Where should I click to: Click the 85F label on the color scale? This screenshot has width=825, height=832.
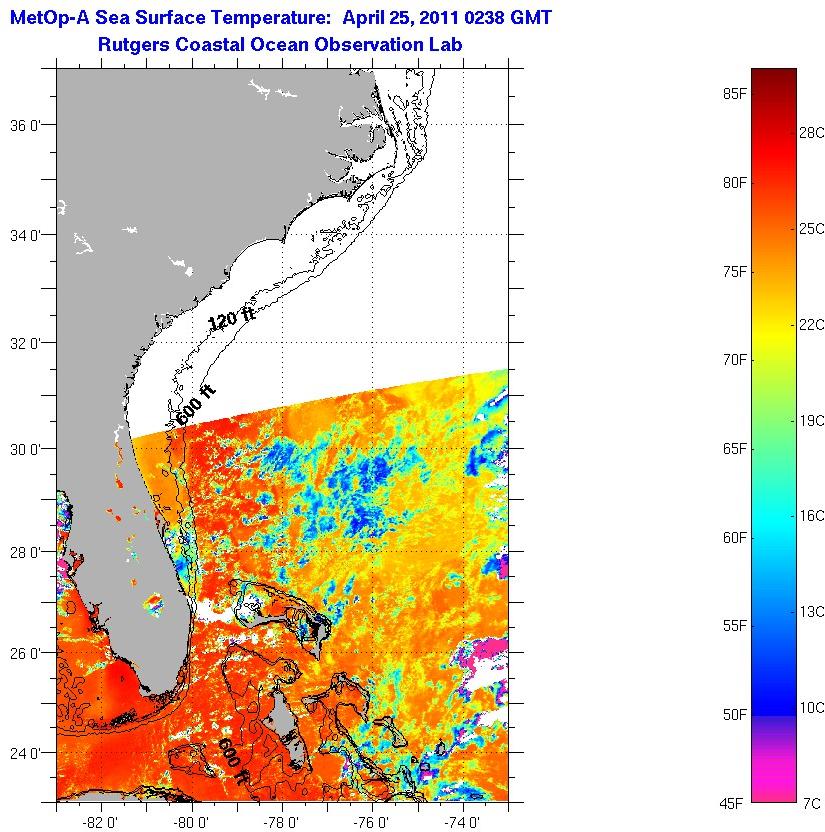(735, 94)
